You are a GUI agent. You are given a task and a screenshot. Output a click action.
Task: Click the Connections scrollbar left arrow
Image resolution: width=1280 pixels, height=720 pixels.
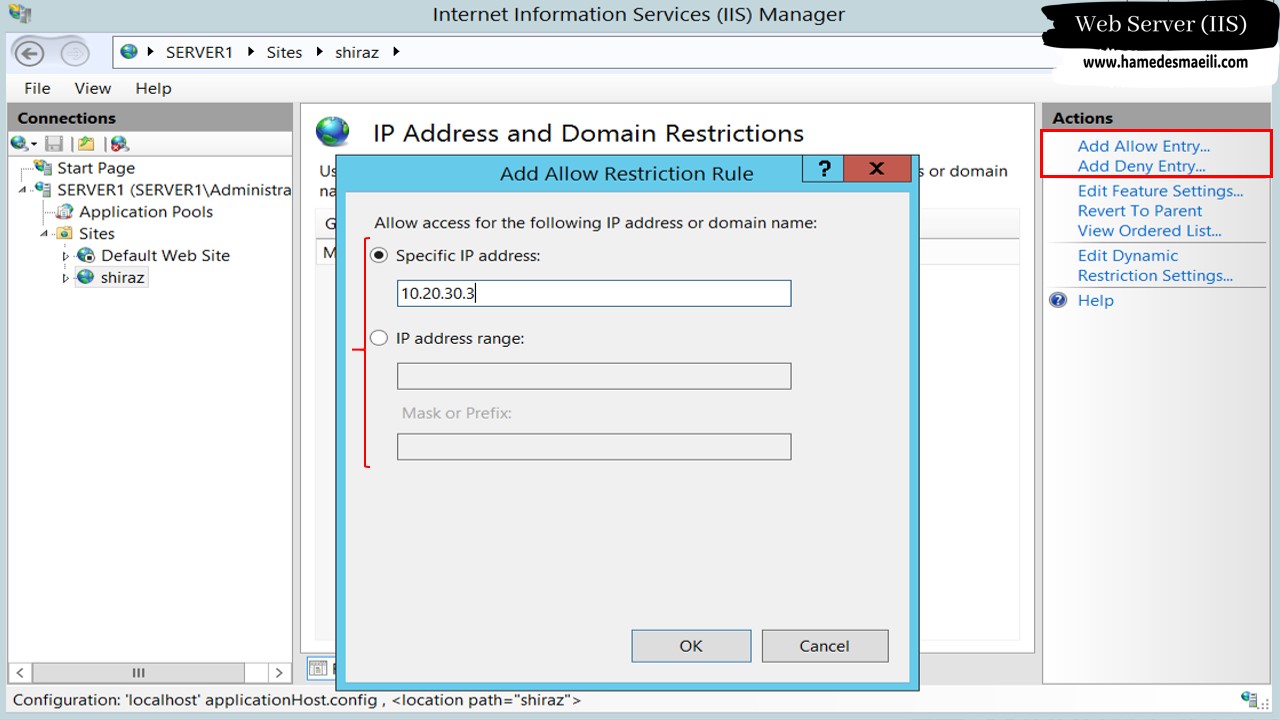click(19, 673)
